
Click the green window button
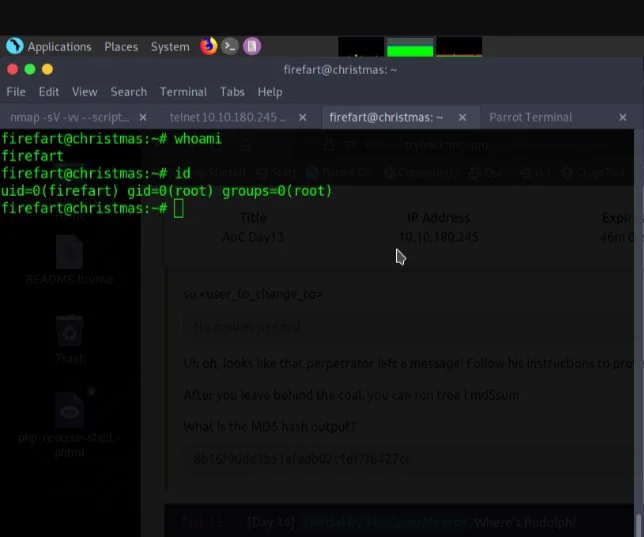coord(30,69)
